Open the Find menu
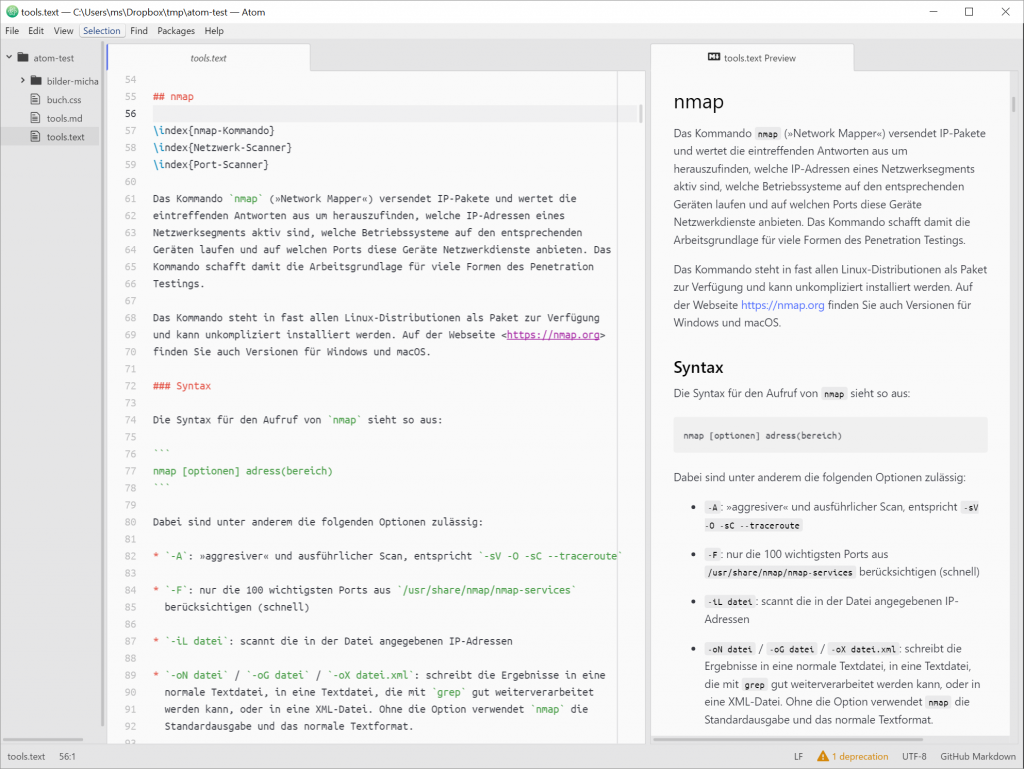This screenshot has height=769, width=1024. pos(138,31)
